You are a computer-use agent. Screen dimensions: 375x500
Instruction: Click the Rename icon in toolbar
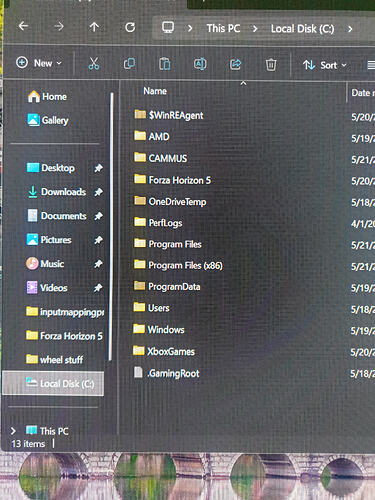(x=200, y=64)
